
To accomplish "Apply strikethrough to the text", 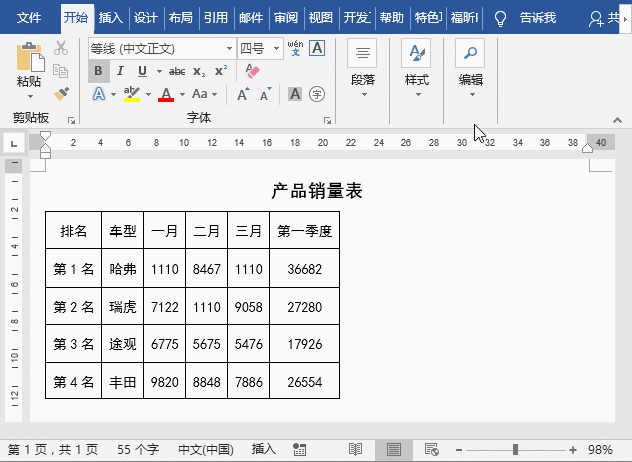I will (x=177, y=71).
